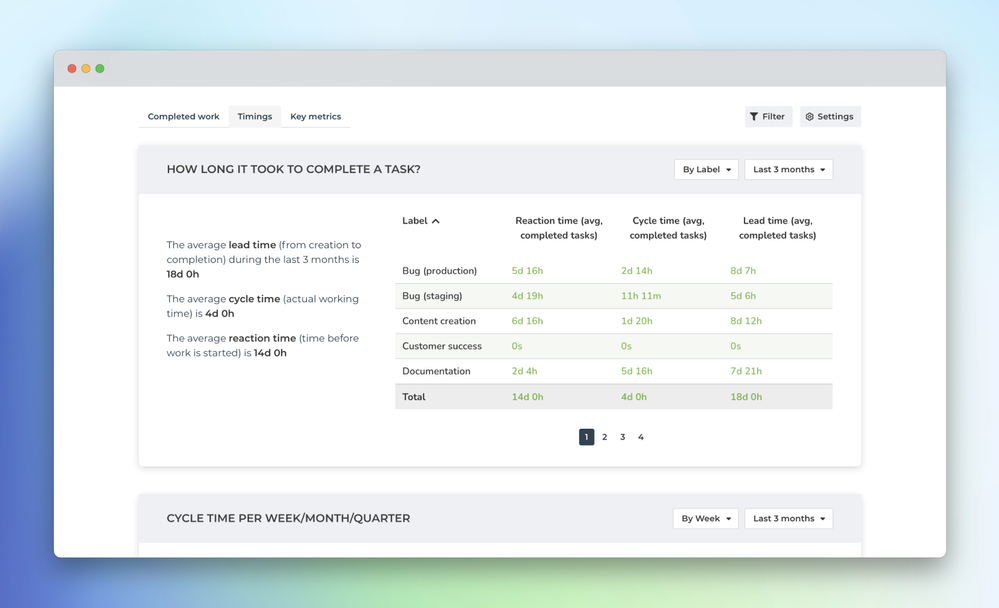This screenshot has height=608, width=999.
Task: Click the green maximize window dot
Action: [x=100, y=69]
